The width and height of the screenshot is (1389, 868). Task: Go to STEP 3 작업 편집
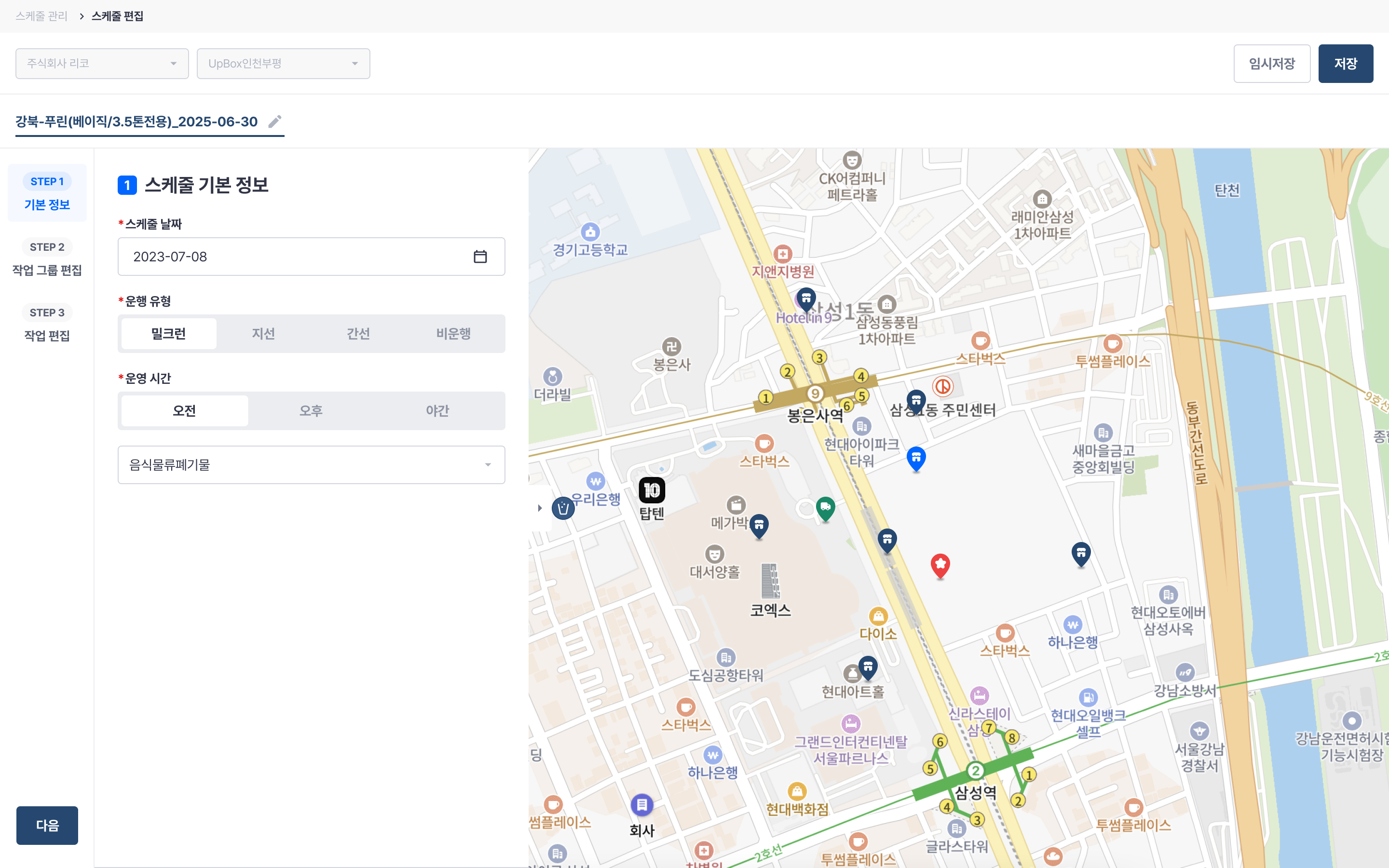click(47, 324)
